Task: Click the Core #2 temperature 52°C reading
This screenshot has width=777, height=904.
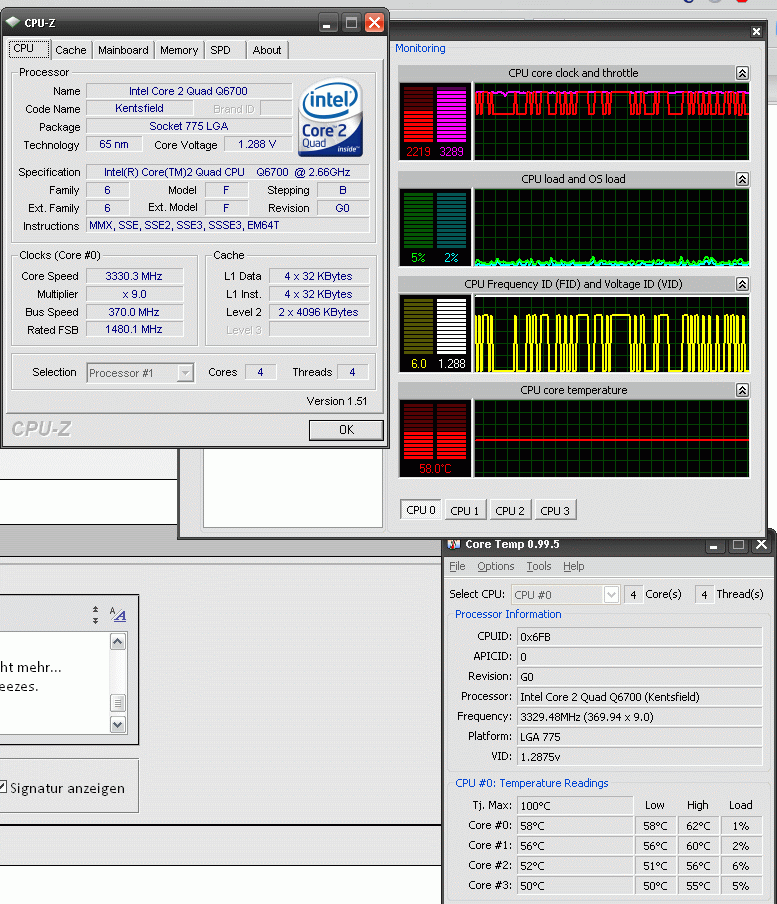Action: (x=575, y=865)
